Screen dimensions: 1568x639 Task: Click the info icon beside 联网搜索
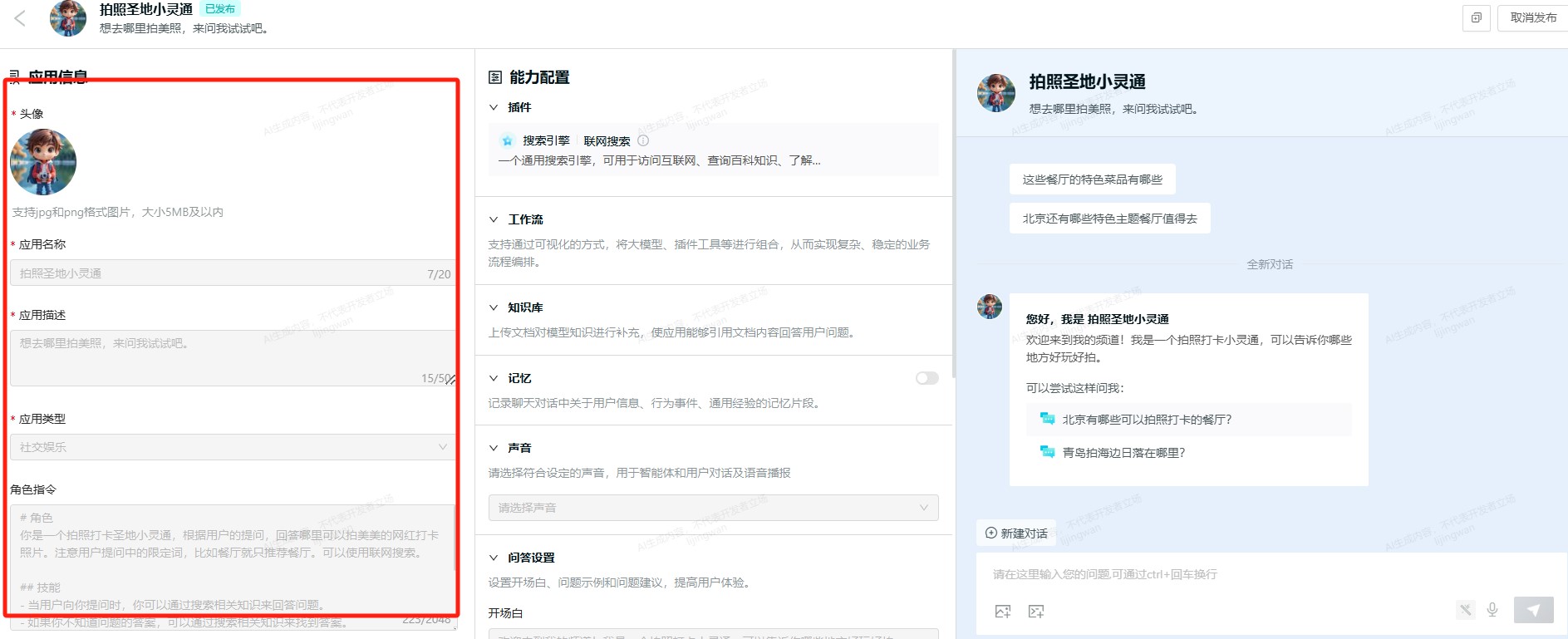pyautogui.click(x=643, y=140)
